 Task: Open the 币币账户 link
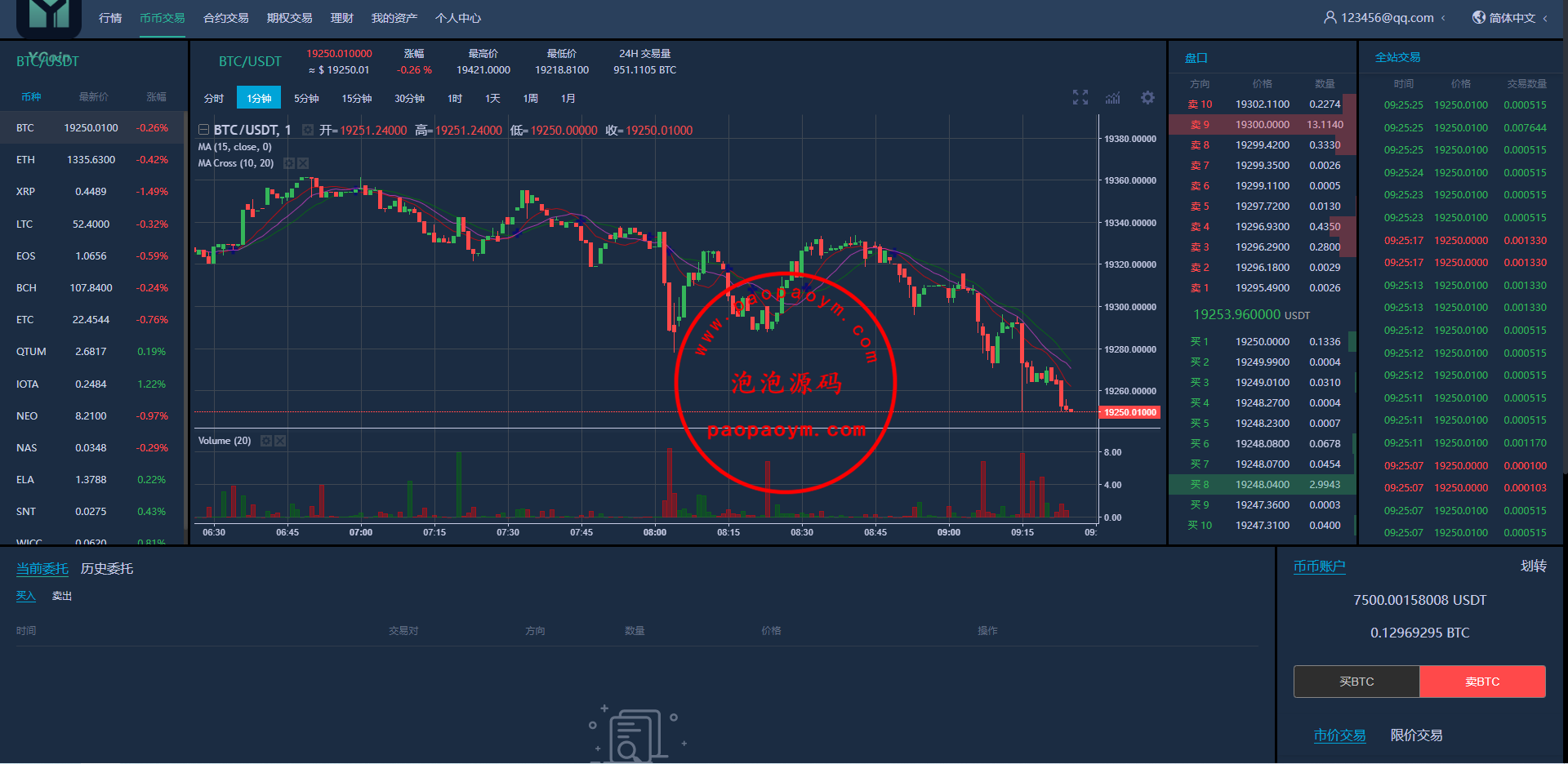1320,566
